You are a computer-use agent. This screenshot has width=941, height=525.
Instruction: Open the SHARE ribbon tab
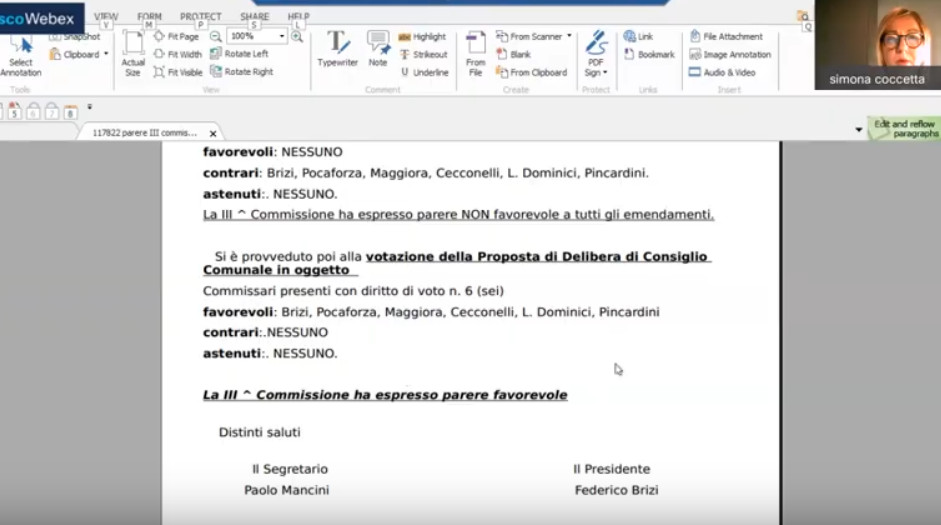254,17
